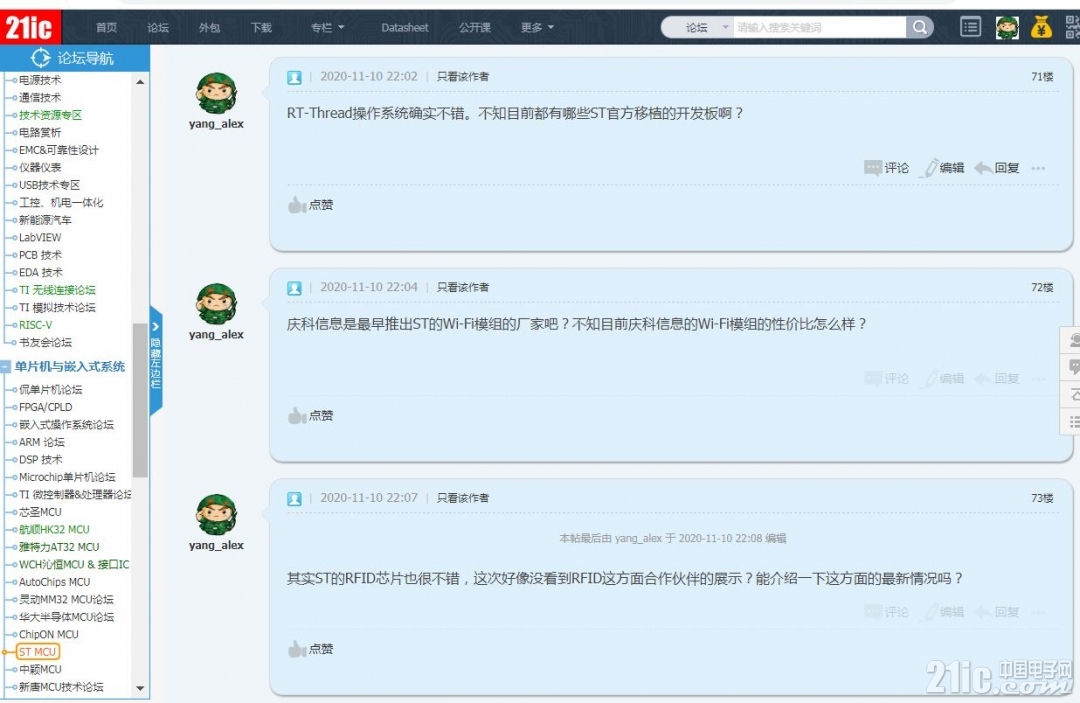Viewport: 1080px width, 703px height.
Task: Collapse the 单片机与嵌入式系统 section
Action: tap(6, 367)
